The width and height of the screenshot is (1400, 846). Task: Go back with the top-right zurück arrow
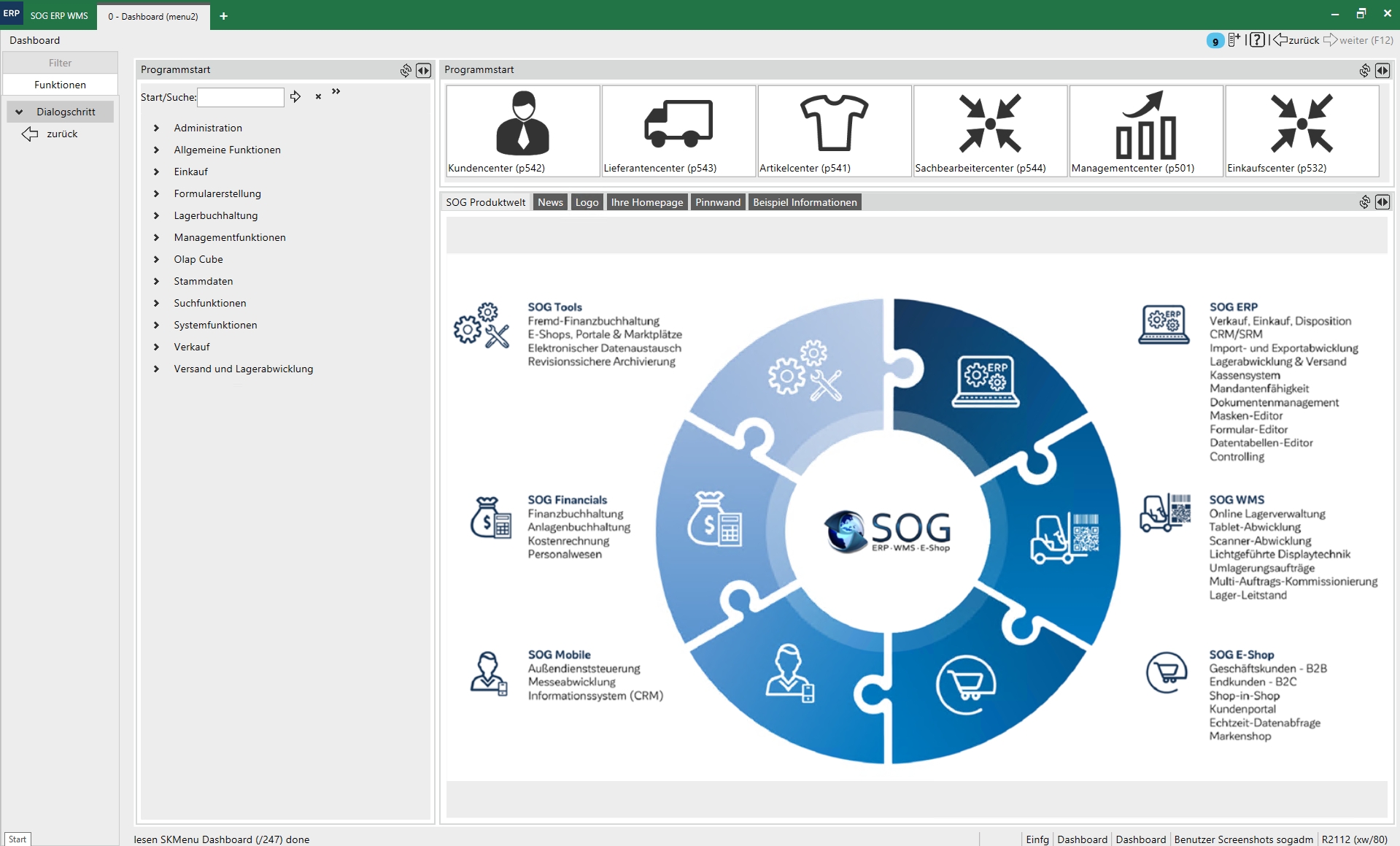[x=1296, y=40]
